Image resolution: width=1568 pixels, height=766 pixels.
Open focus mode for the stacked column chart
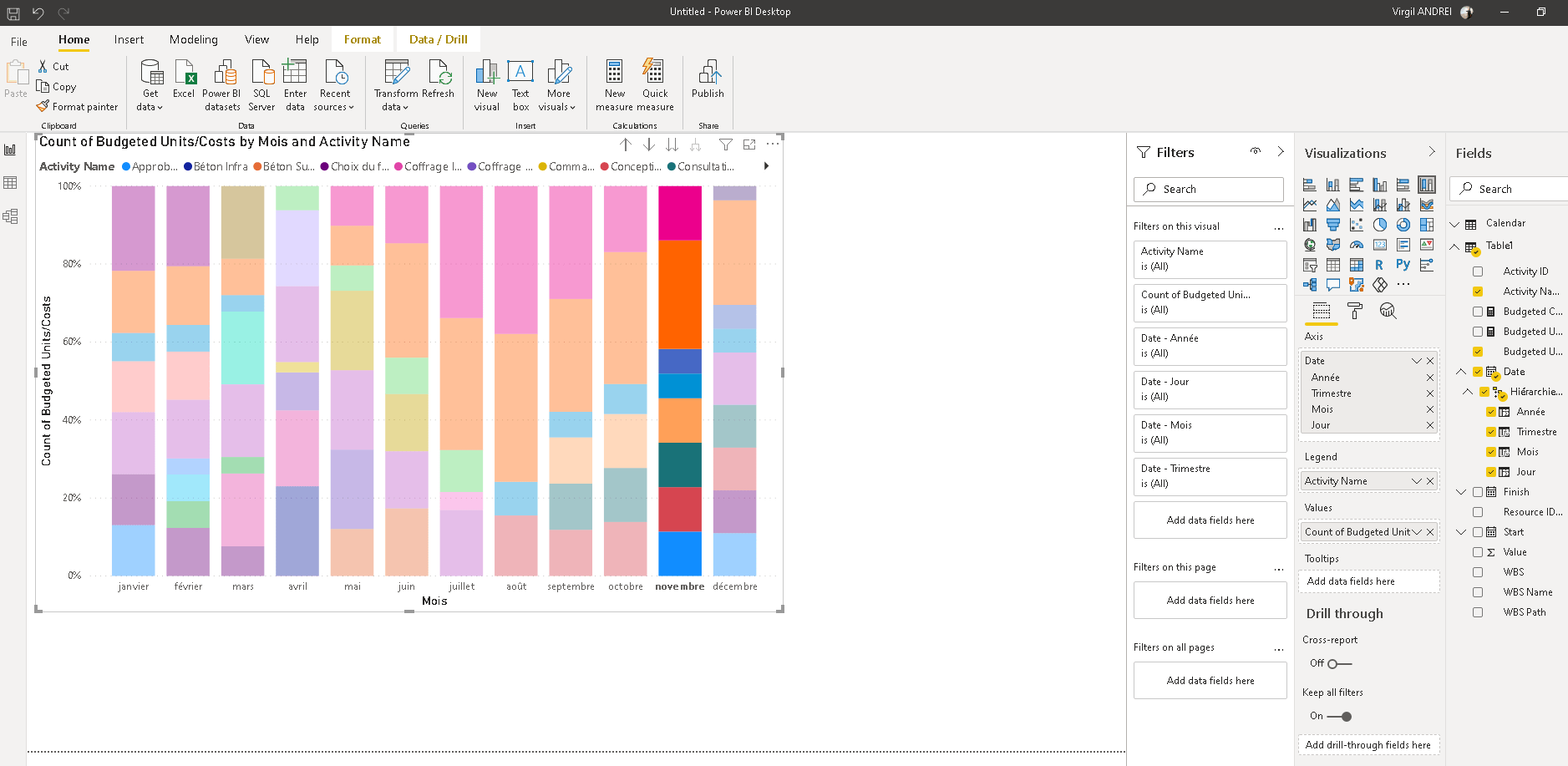click(x=749, y=145)
